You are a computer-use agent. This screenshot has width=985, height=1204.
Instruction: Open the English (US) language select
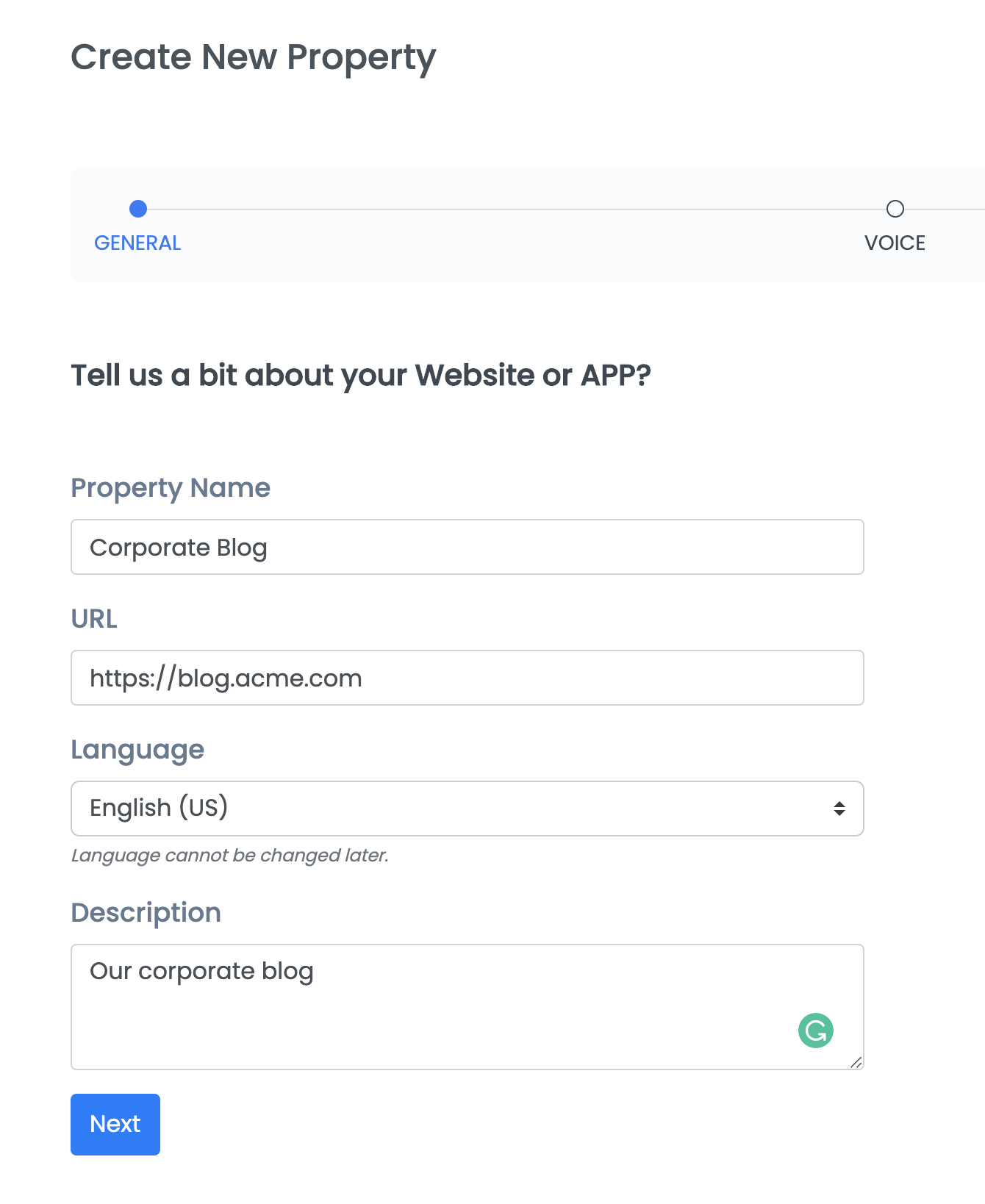[467, 809]
